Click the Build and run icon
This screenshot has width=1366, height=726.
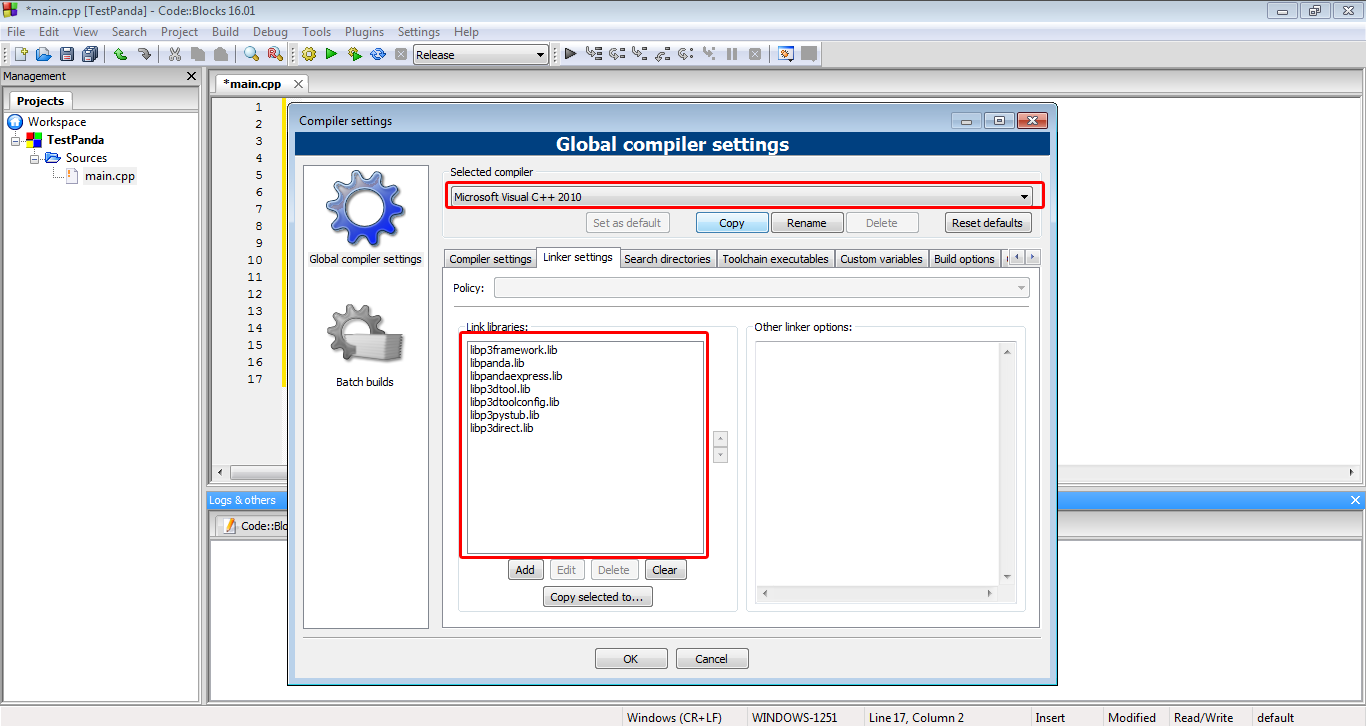pos(354,54)
